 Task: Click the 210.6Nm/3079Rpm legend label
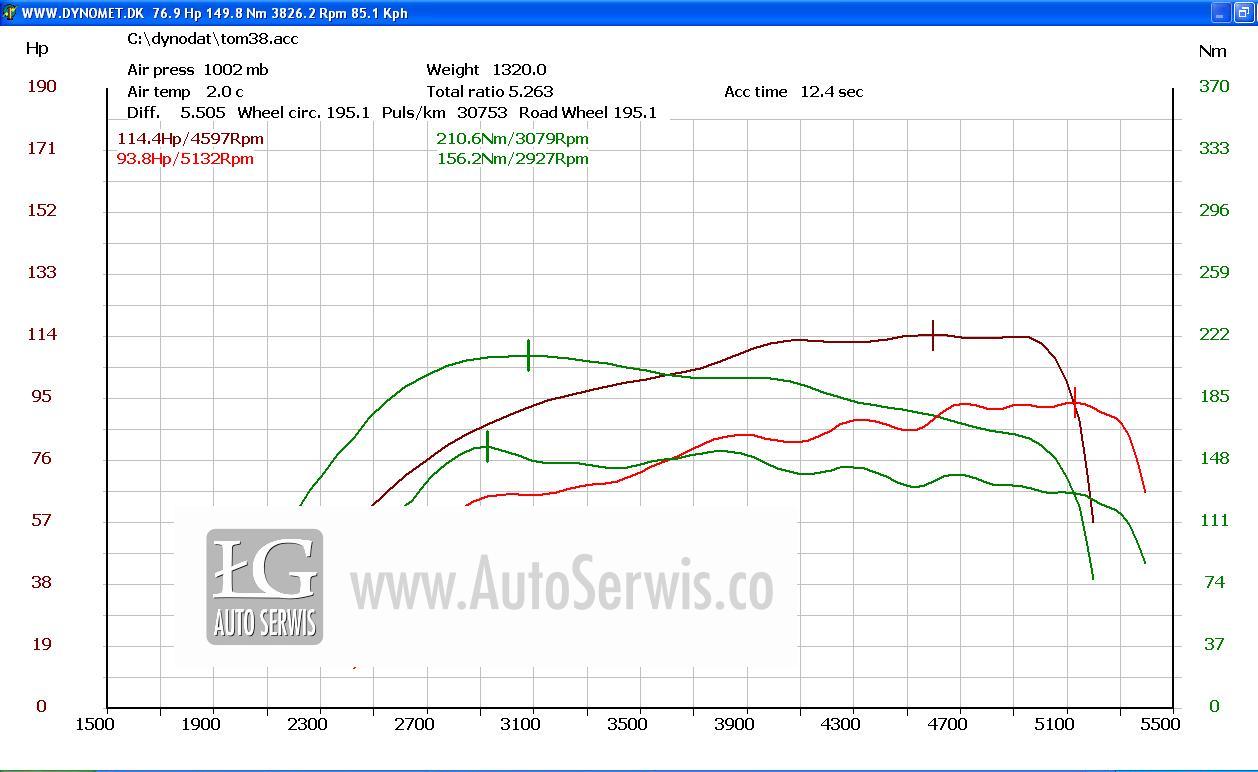click(x=512, y=139)
